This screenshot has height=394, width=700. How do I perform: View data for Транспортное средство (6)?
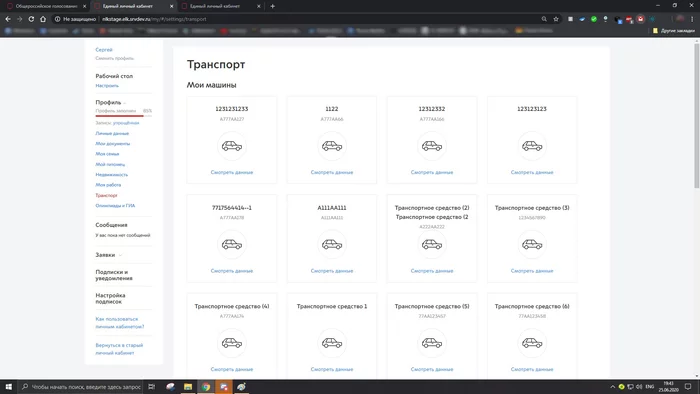tap(532, 369)
